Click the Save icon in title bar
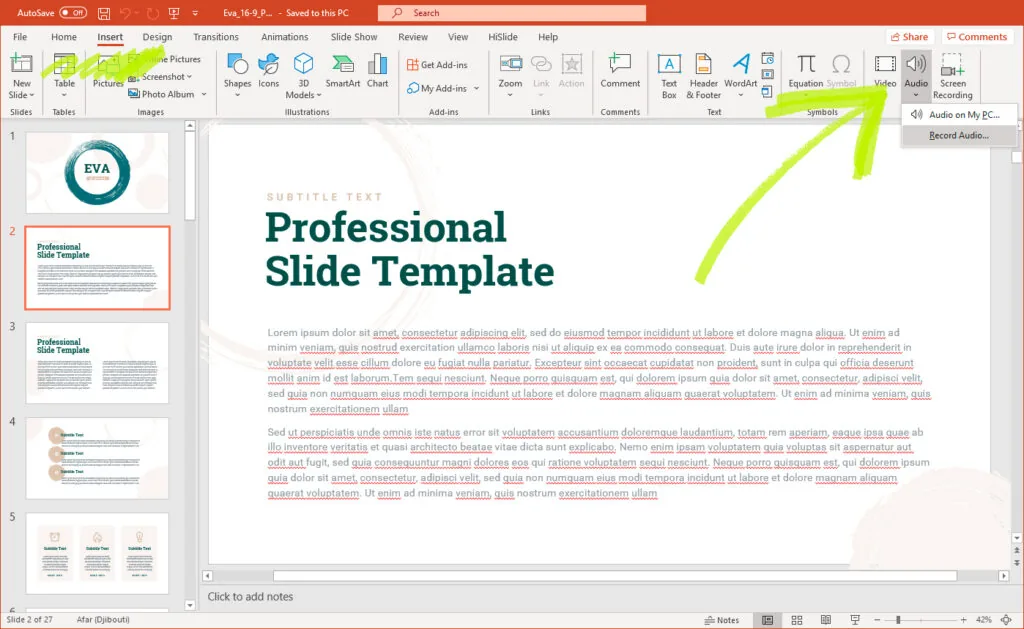Viewport: 1024px width, 629px height. [103, 13]
